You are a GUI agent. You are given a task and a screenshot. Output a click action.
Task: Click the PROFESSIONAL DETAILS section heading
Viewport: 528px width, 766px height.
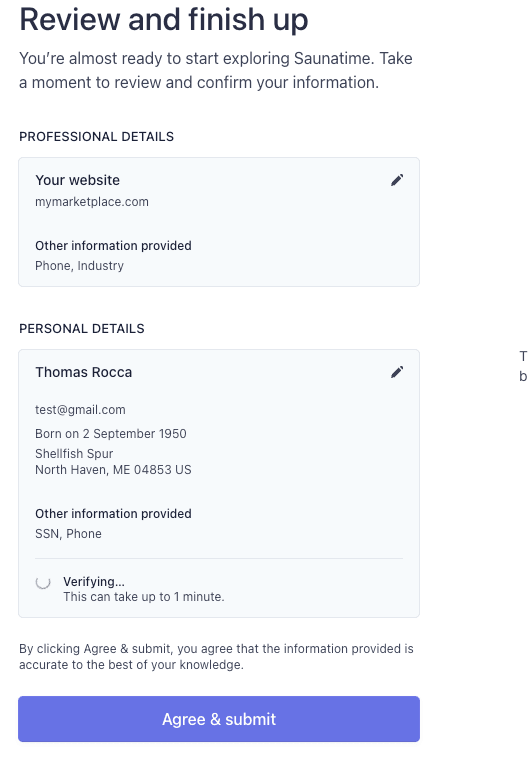tap(96, 137)
